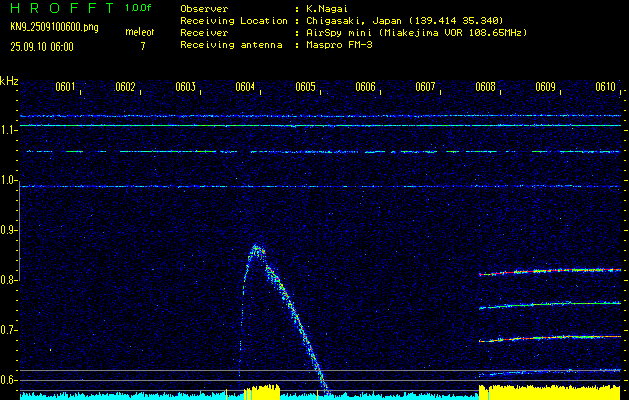Click the Receiver label

pyautogui.click(x=204, y=33)
